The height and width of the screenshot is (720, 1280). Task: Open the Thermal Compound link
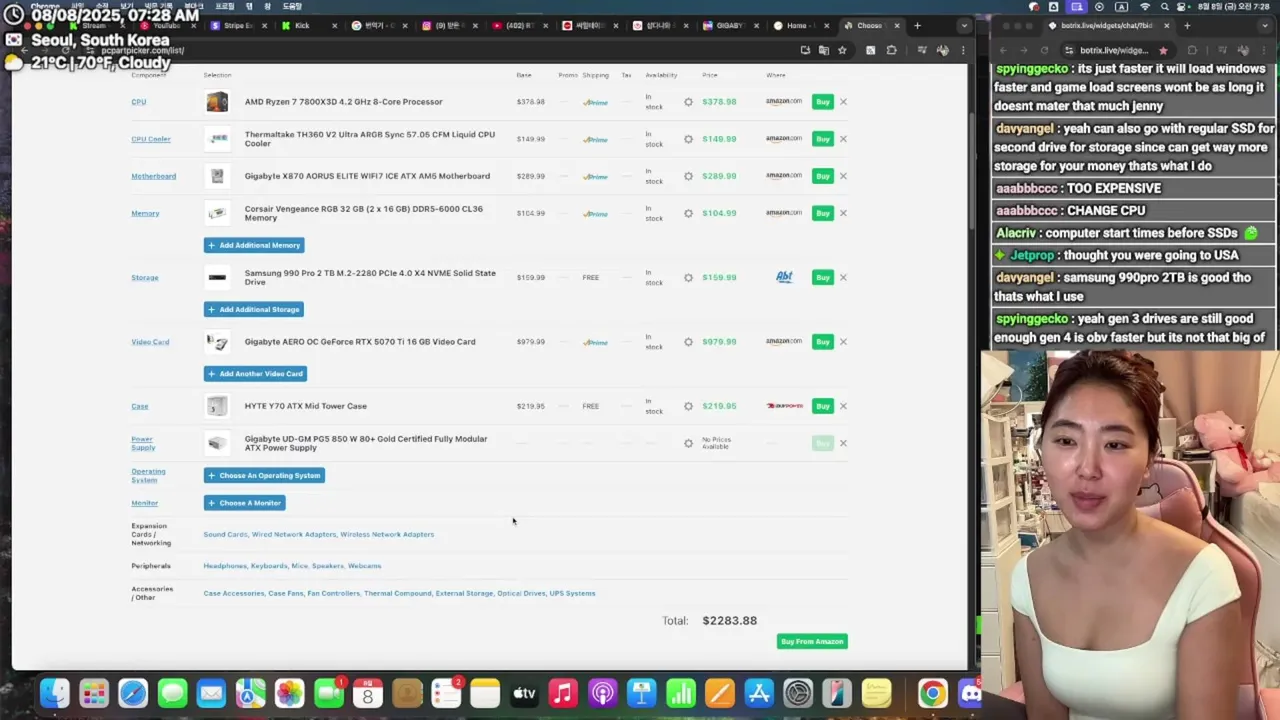tap(398, 593)
